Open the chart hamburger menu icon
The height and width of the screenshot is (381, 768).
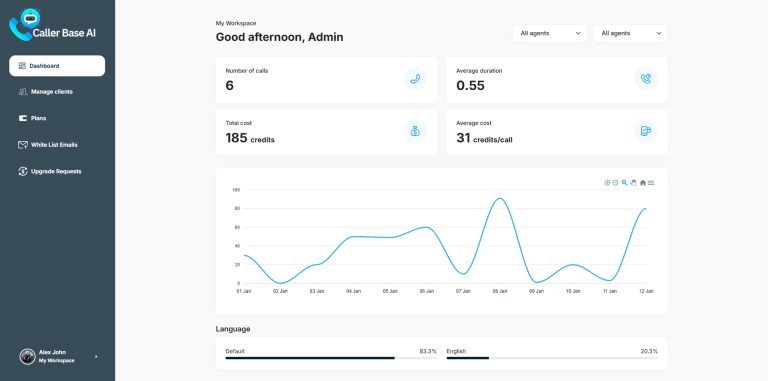pos(651,183)
